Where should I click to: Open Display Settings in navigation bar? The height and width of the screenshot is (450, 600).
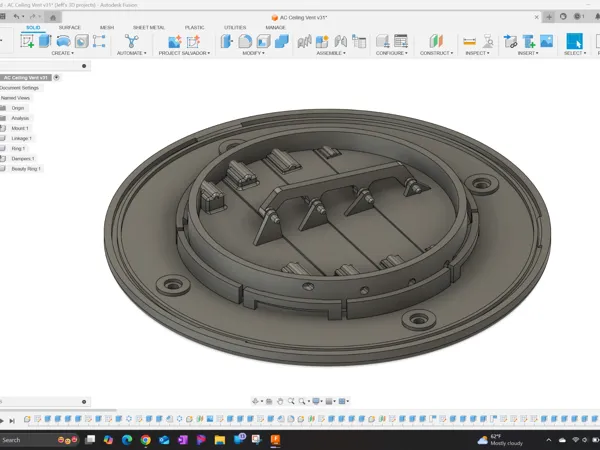click(x=317, y=401)
